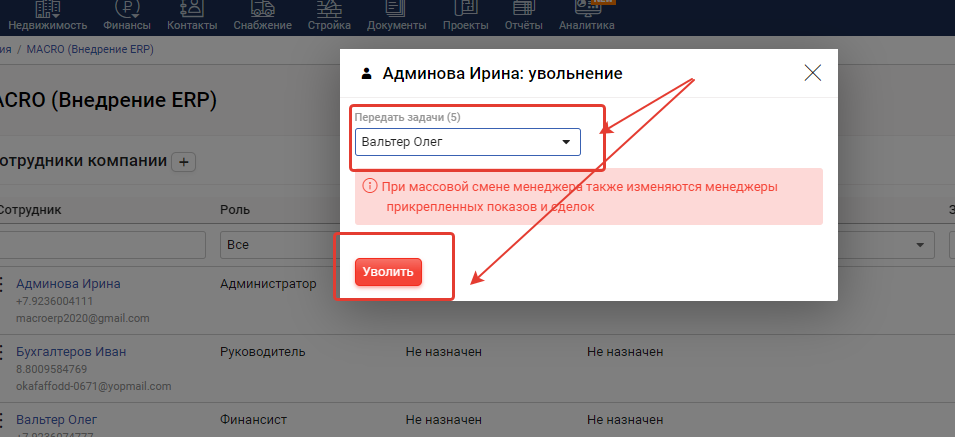Open the Роль filter dropdown showing Все
The width and height of the screenshot is (955, 437).
tap(280, 245)
